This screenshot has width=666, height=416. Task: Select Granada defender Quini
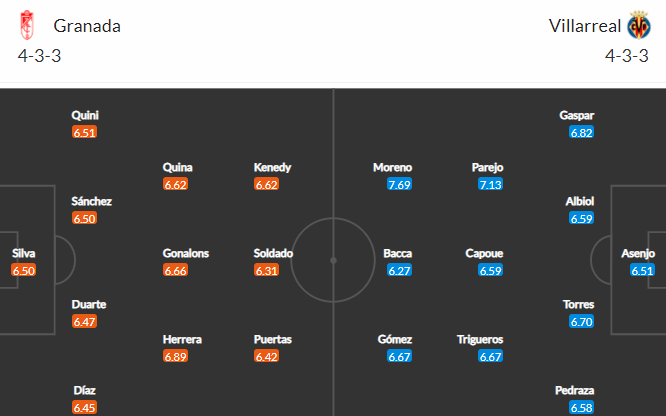[x=85, y=116]
